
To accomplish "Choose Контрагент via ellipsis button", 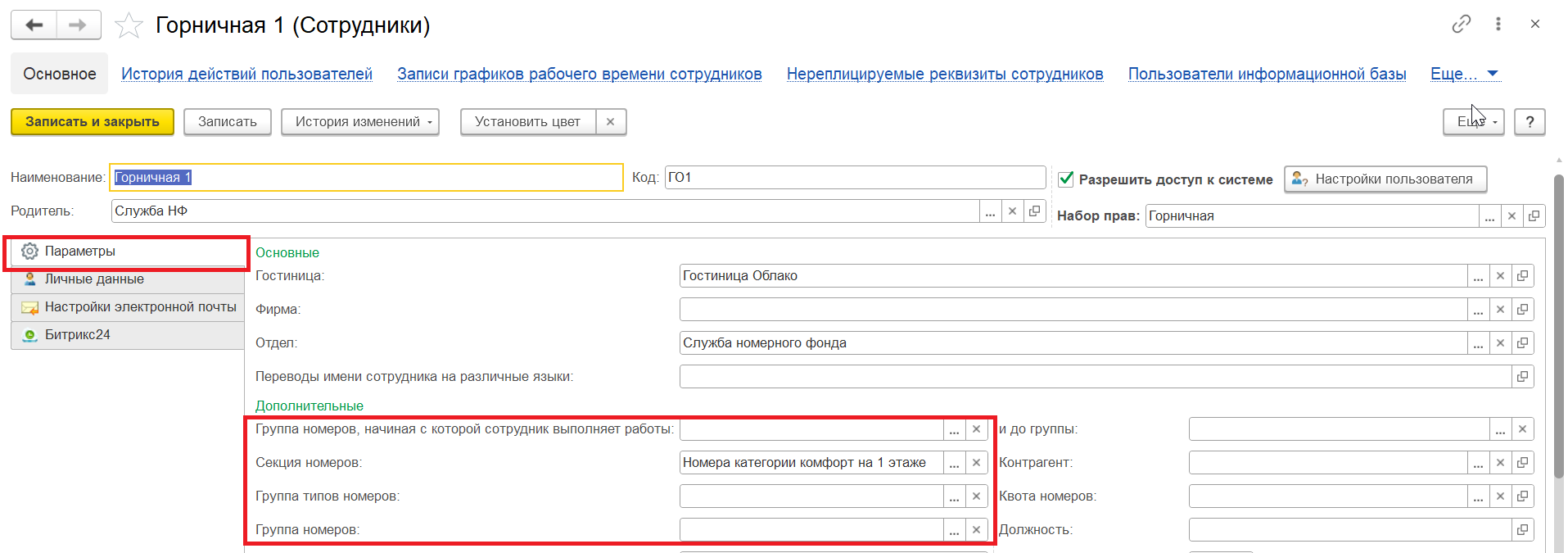I will coord(1478,463).
